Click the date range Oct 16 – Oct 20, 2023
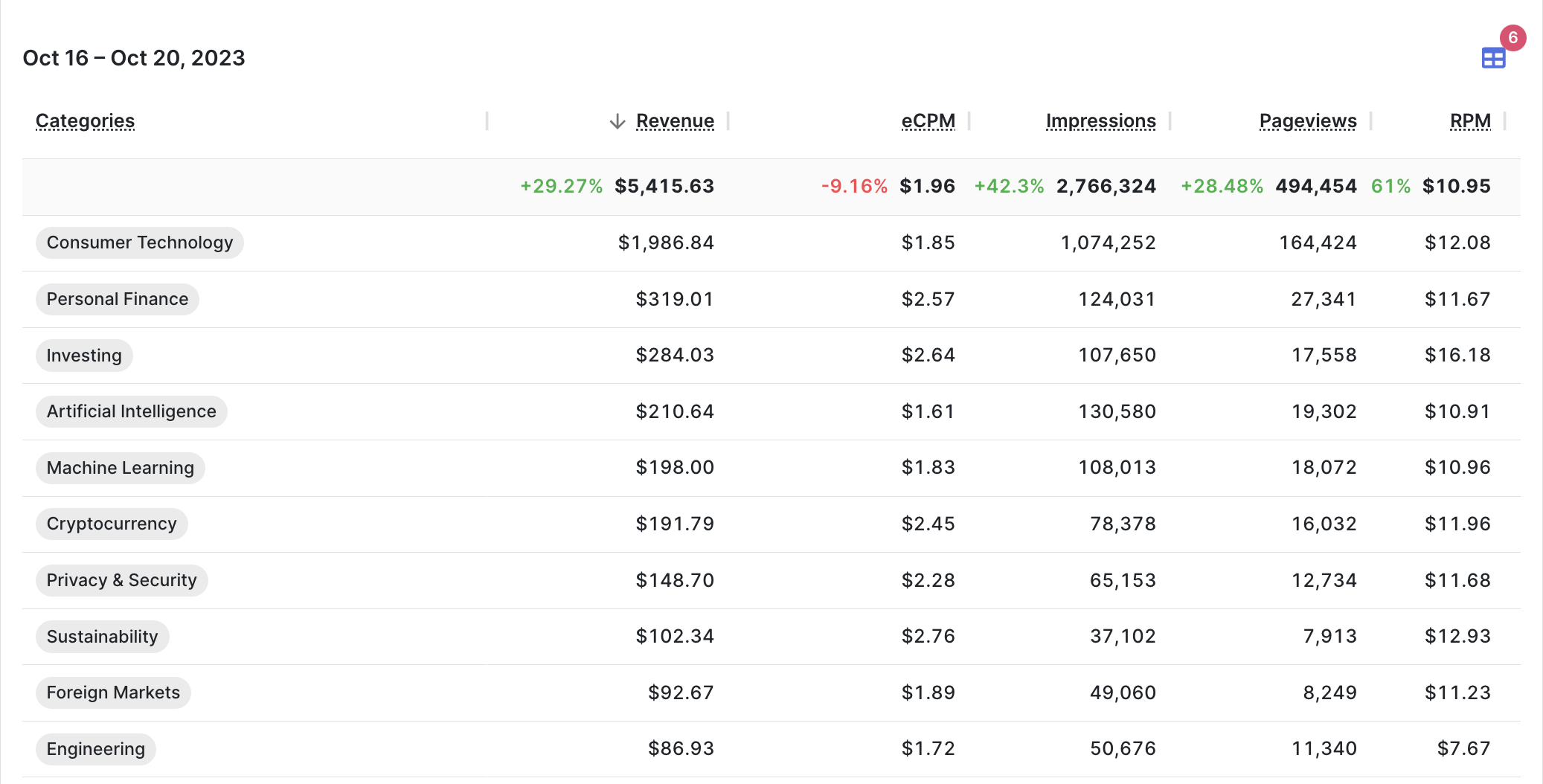 click(134, 58)
